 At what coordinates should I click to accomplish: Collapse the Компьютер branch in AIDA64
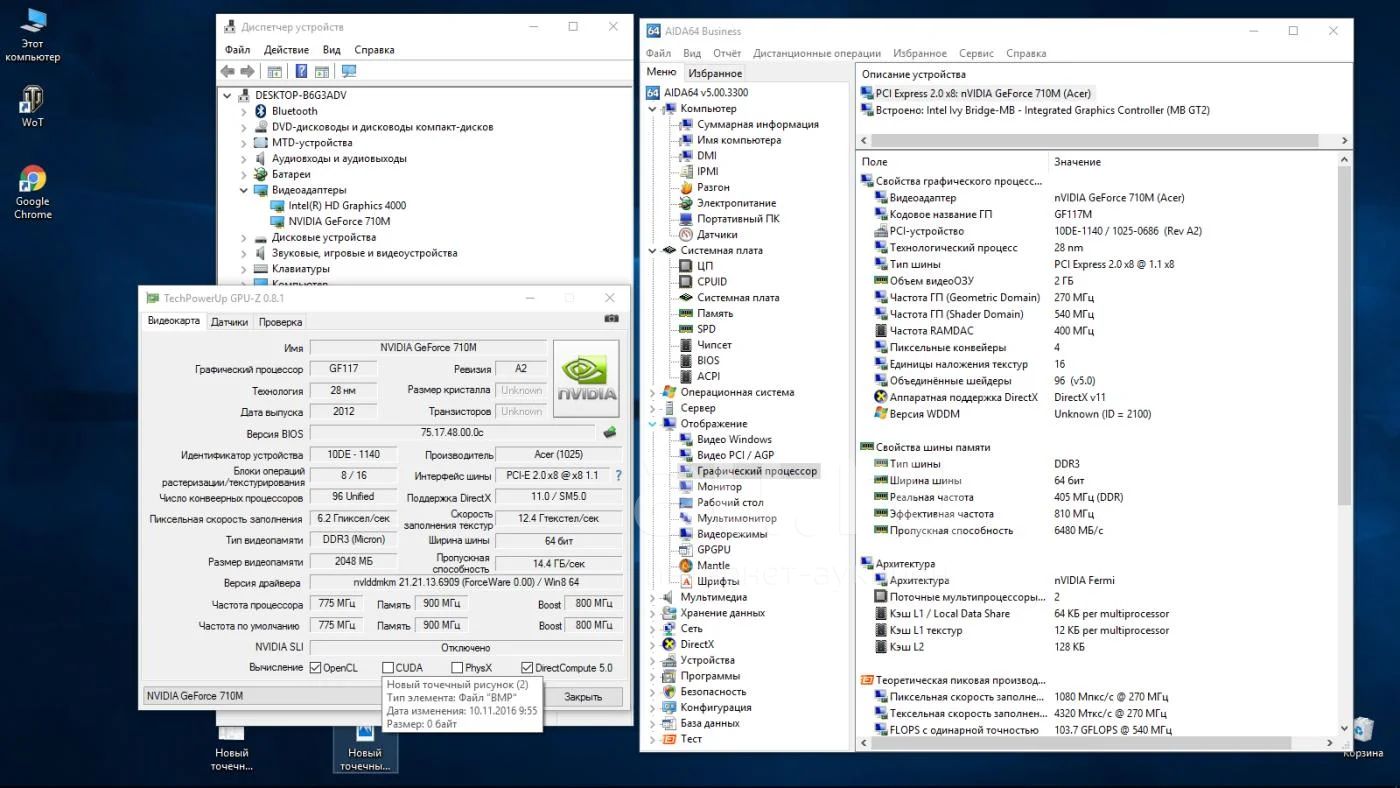(653, 109)
